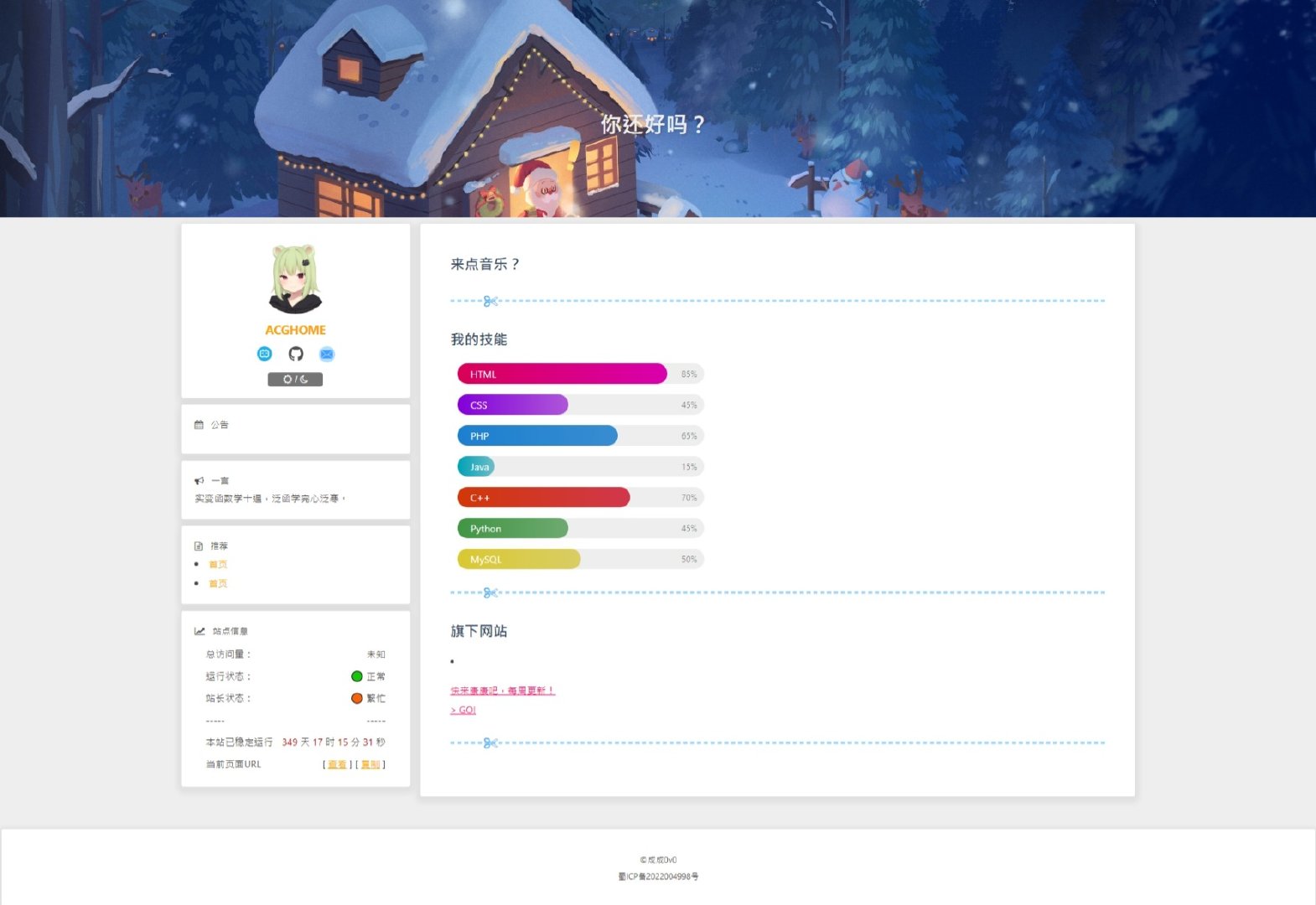Screen dimensions: 1316x905
Task: Open the Bilibili profile icon
Action: (x=265, y=354)
